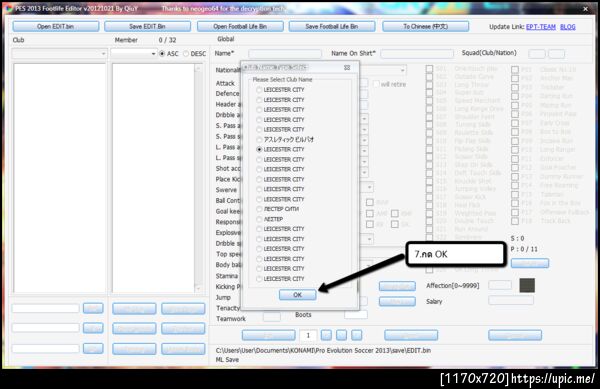Enable P03 Trickster playing style checkbox
The image size is (600, 389).
(515, 87)
